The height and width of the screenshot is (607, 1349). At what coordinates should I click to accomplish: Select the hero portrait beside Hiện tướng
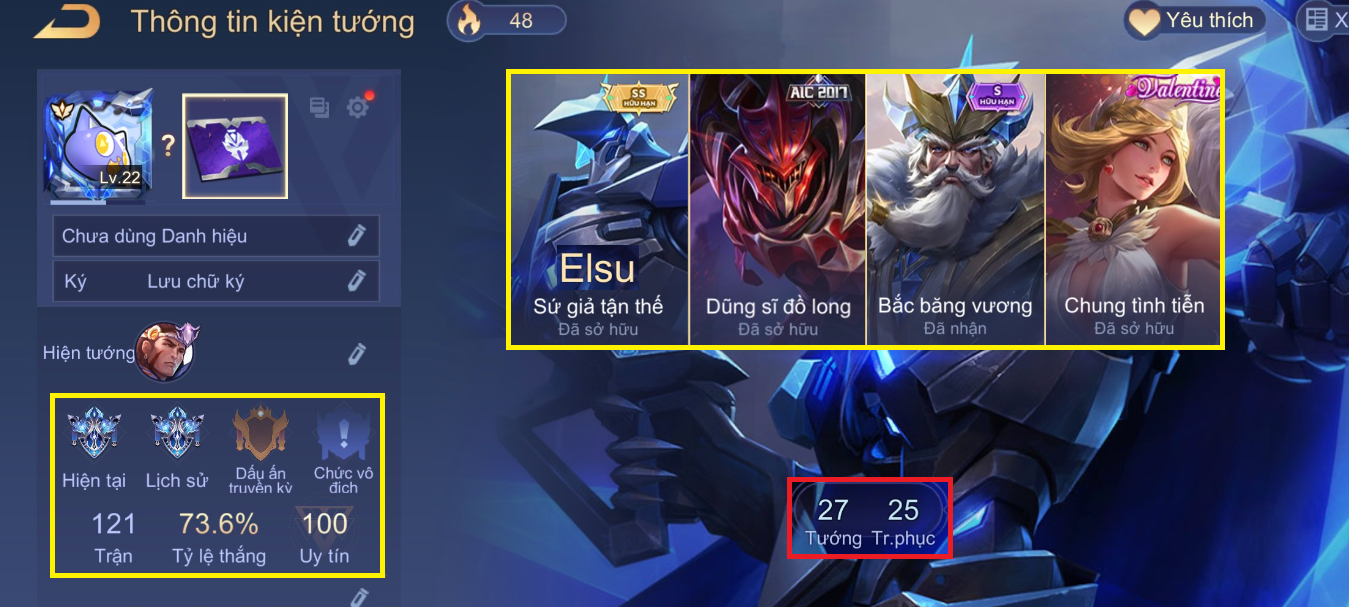pyautogui.click(x=167, y=351)
